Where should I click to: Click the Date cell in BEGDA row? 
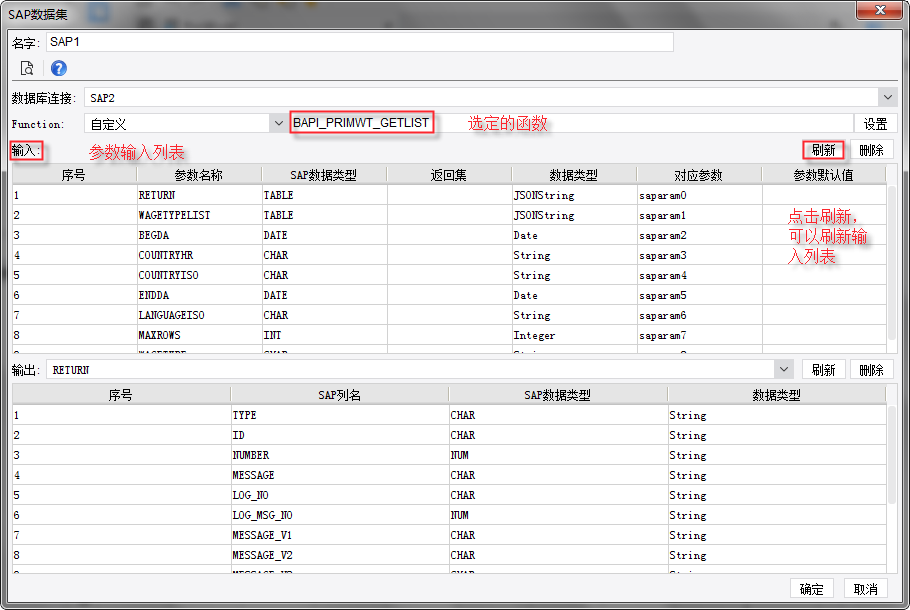pyautogui.click(x=575, y=235)
